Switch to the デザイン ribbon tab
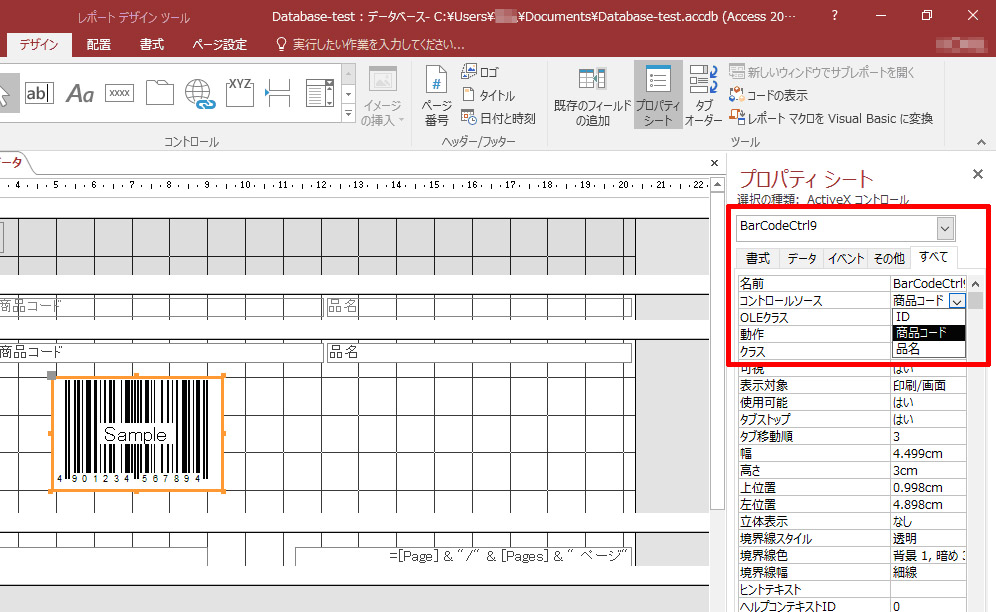Image resolution: width=996 pixels, height=612 pixels. 39,44
